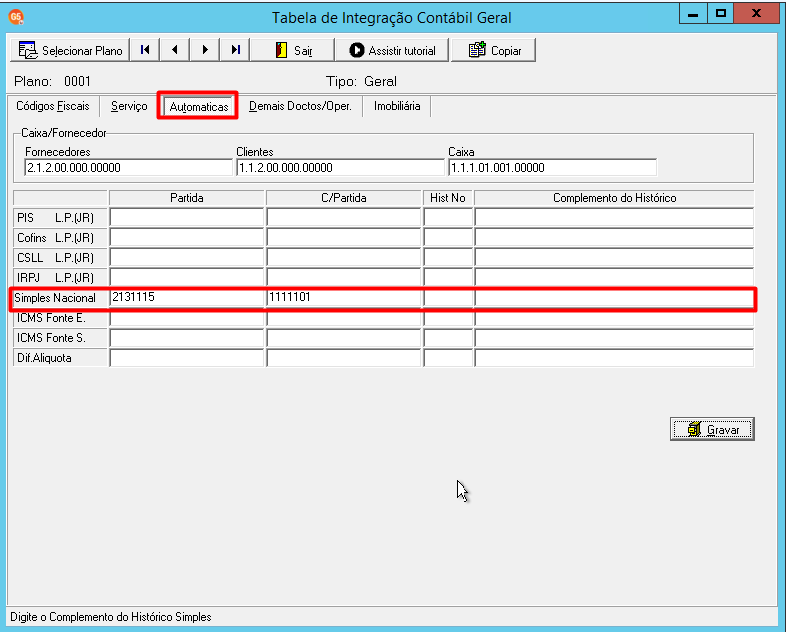This screenshot has width=786, height=632.
Task: Jump to the last record
Action: pyautogui.click(x=235, y=50)
